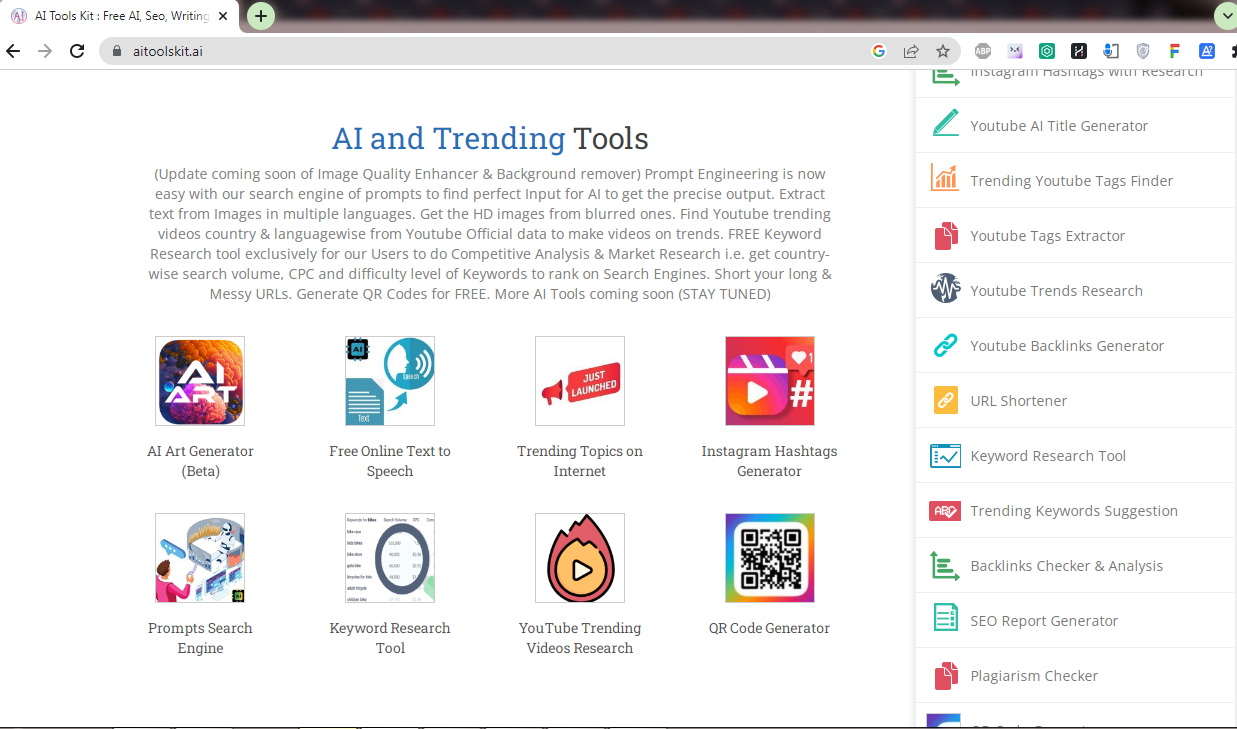The height and width of the screenshot is (729, 1237).
Task: Open the Keyword Research Tool magnifier image
Action: (390, 558)
